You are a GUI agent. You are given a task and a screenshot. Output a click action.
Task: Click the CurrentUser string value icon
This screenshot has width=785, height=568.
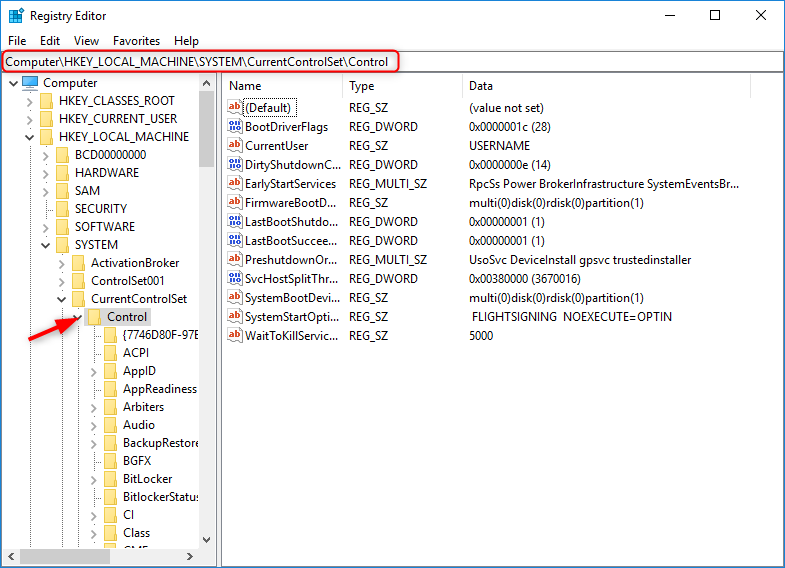point(235,146)
